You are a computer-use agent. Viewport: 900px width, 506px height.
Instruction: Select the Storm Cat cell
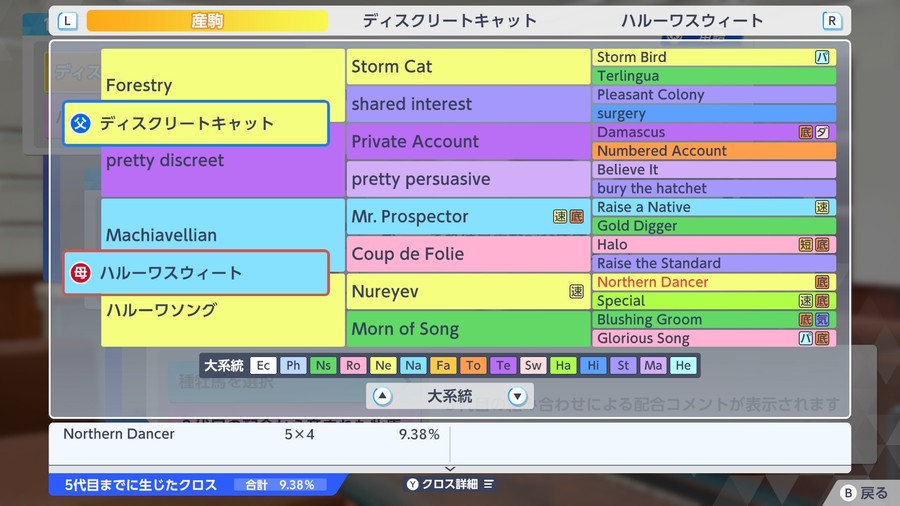click(x=468, y=67)
